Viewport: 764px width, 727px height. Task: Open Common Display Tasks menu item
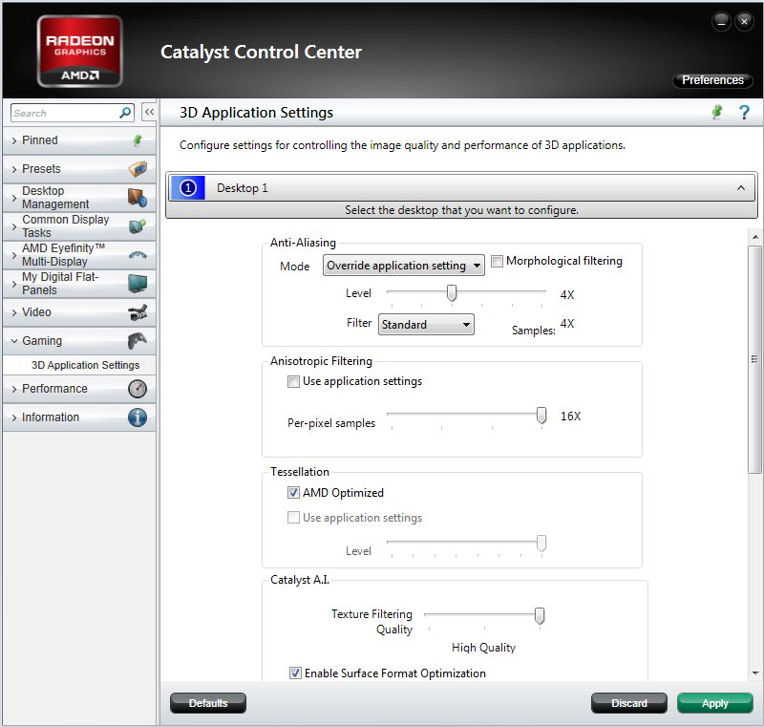(x=79, y=227)
